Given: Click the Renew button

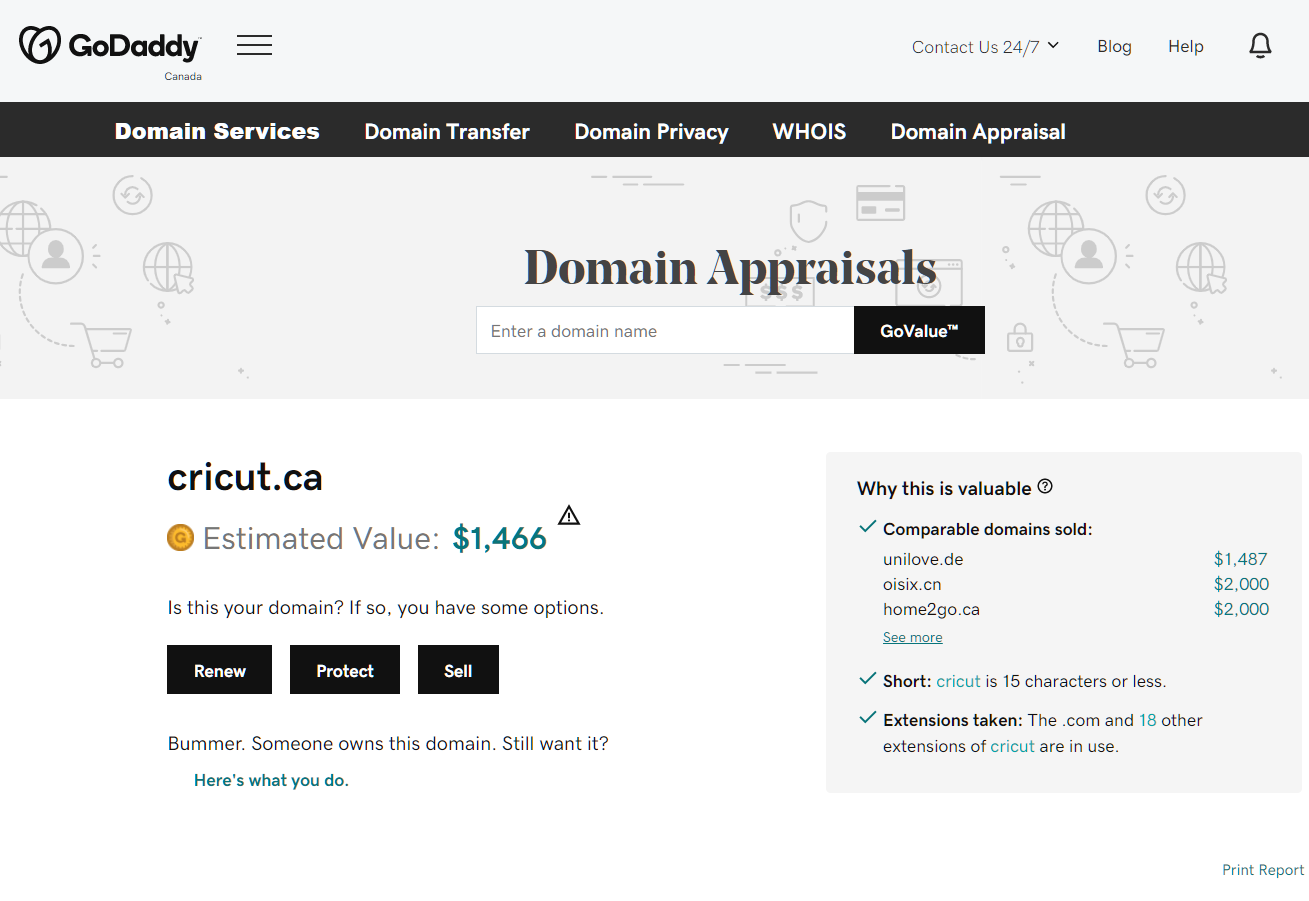Looking at the screenshot, I should (219, 670).
